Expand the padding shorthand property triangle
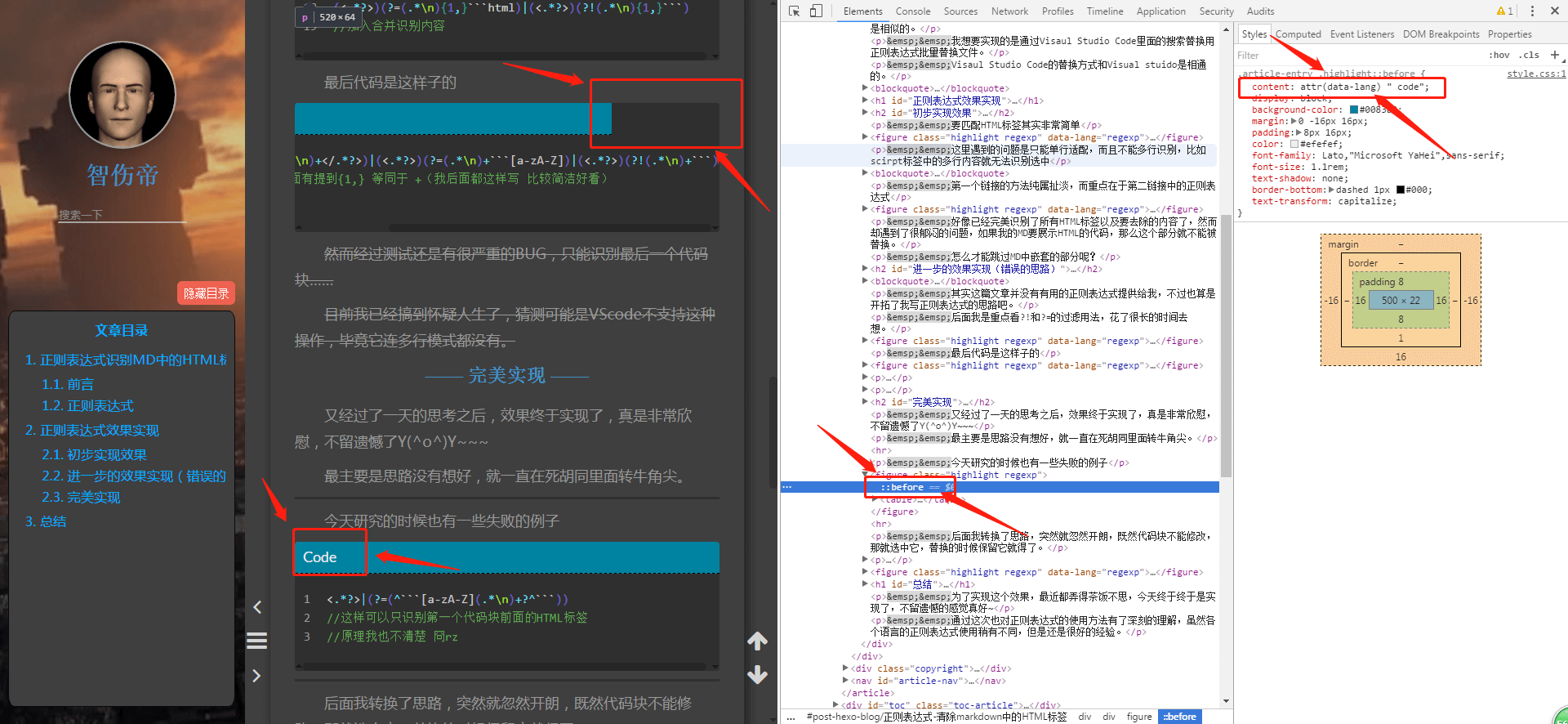1568x724 pixels. (x=1299, y=132)
